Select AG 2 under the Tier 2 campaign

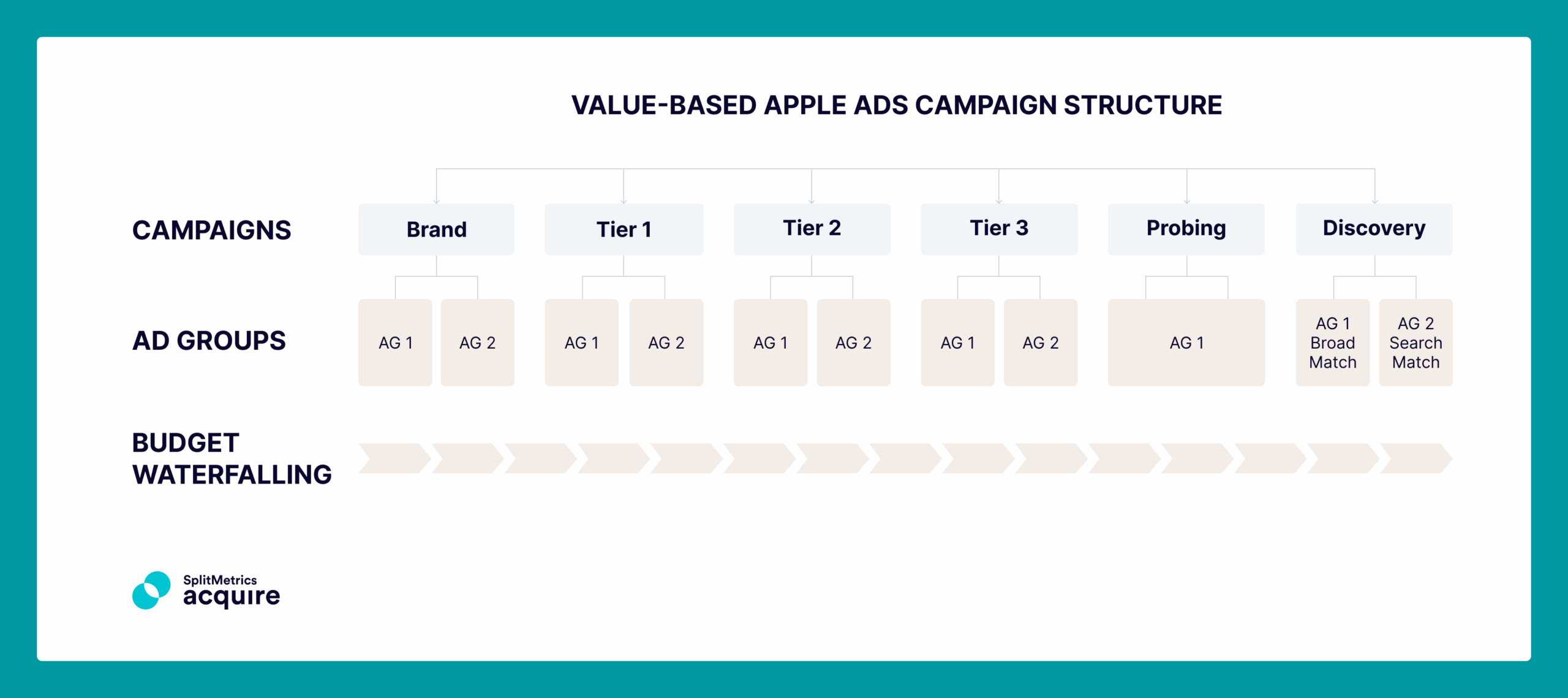[853, 343]
